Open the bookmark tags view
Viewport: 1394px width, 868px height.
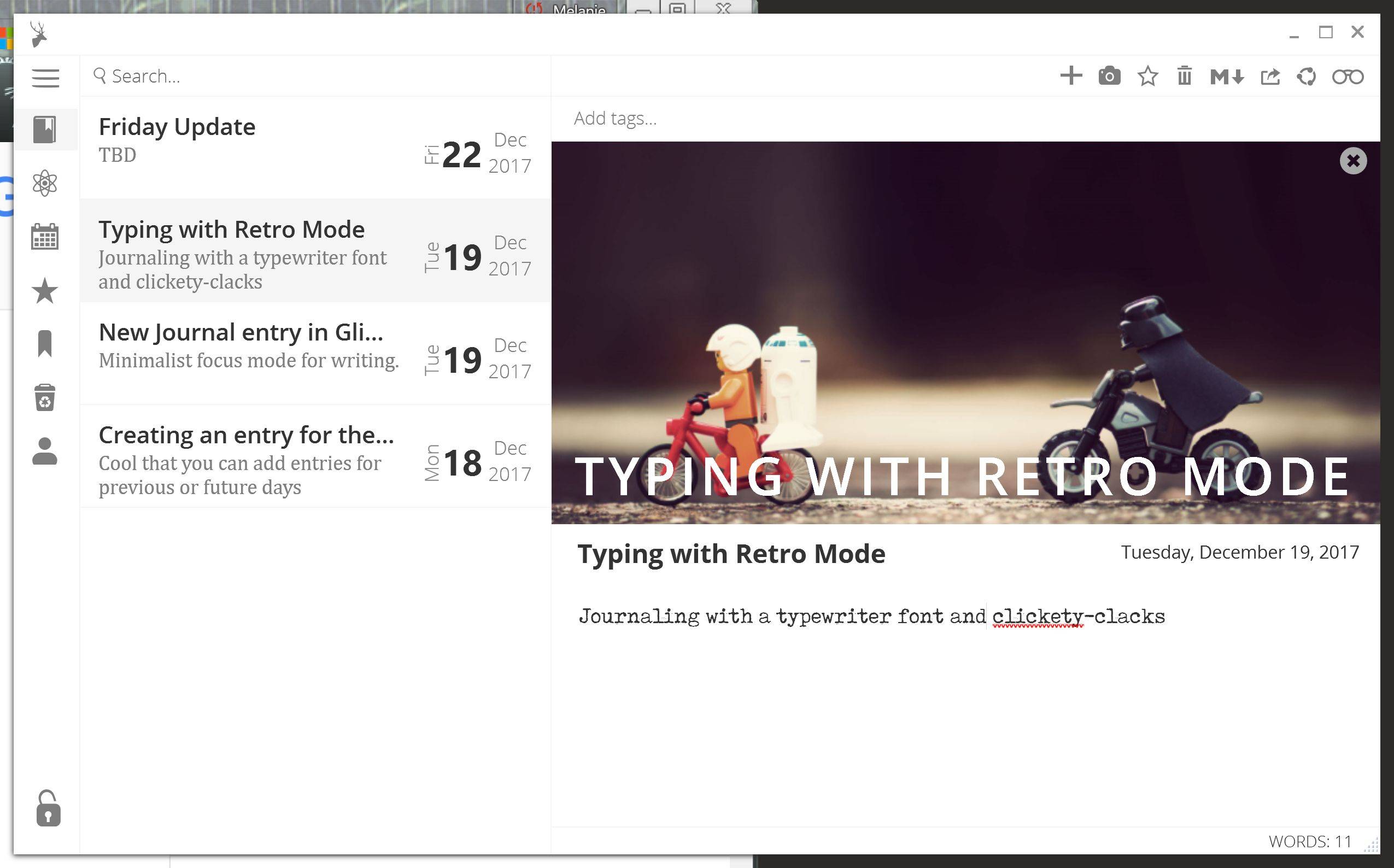(x=45, y=344)
